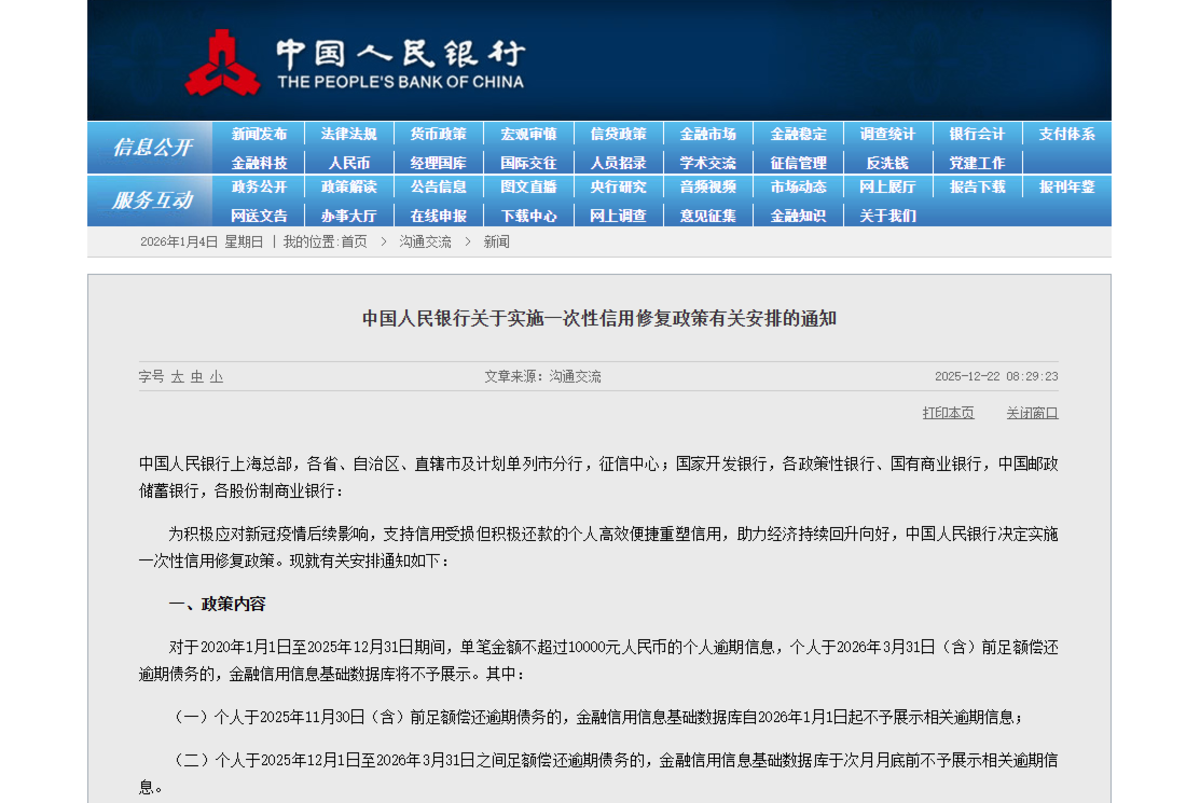Click the 信息公开 section header
Screen dimensions: 1200x803
pos(151,148)
